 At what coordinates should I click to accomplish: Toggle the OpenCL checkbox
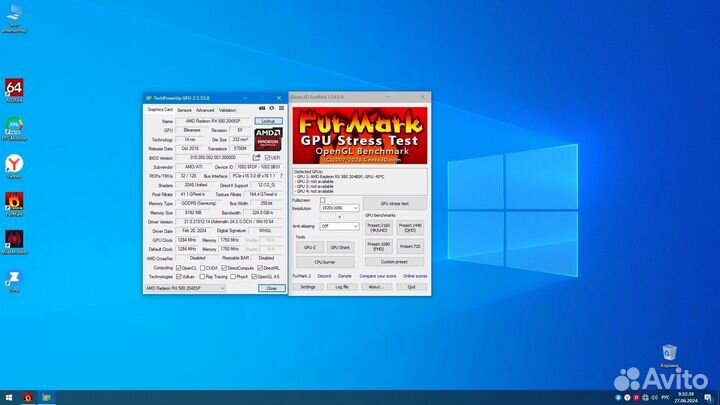(179, 268)
